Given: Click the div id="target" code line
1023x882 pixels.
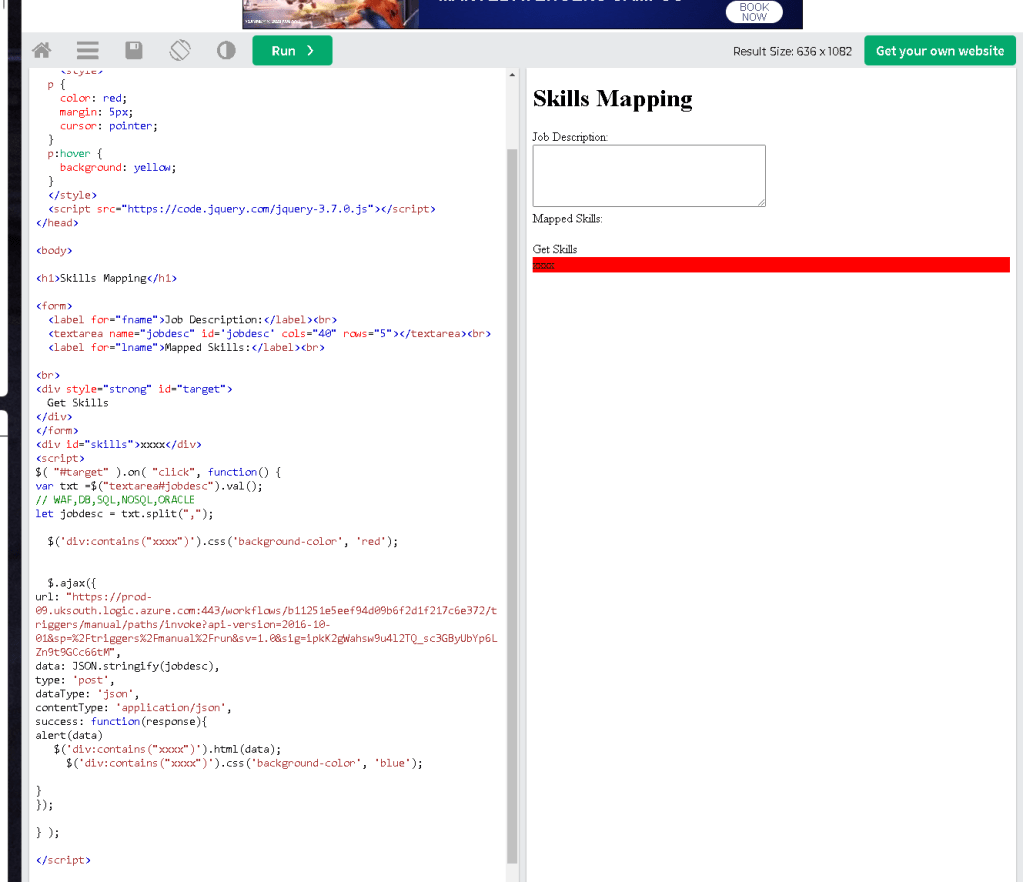Looking at the screenshot, I should (134, 389).
